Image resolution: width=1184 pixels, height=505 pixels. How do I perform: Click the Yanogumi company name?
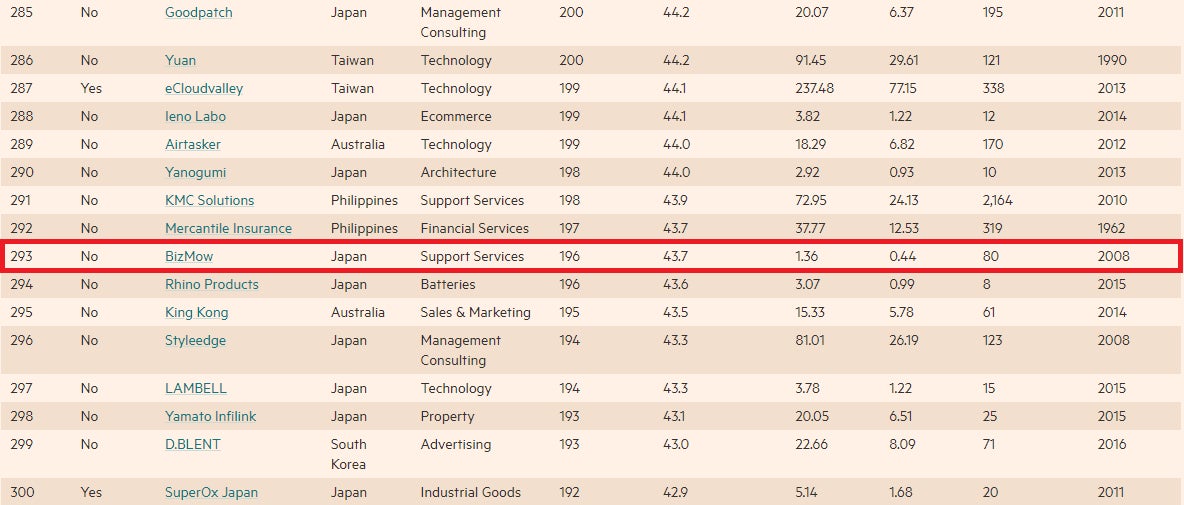[x=198, y=172]
